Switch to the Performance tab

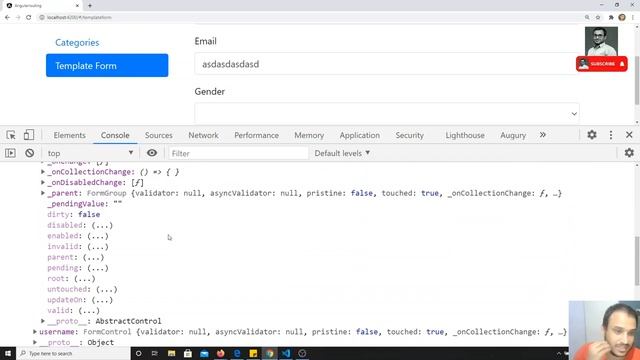256,135
